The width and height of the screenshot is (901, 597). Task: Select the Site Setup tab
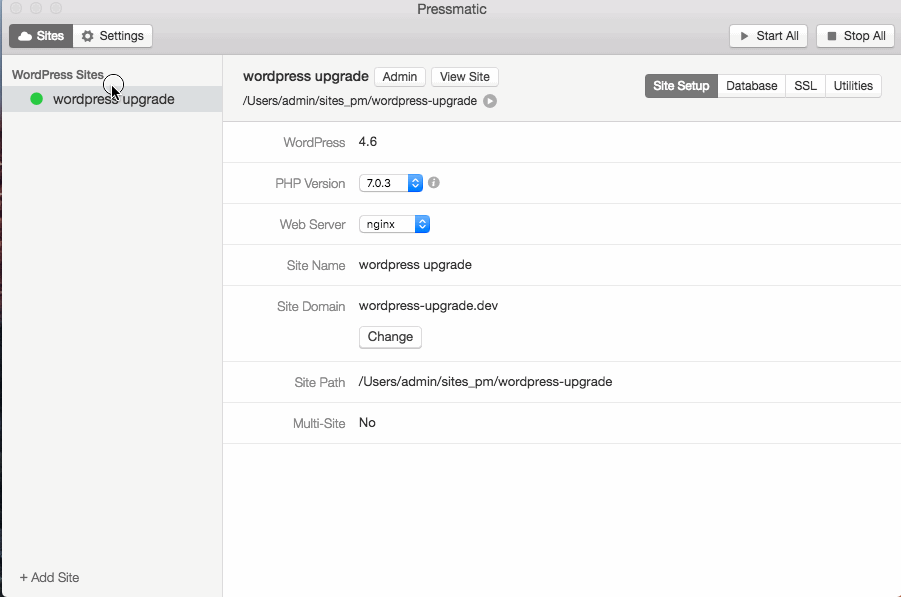tap(681, 86)
